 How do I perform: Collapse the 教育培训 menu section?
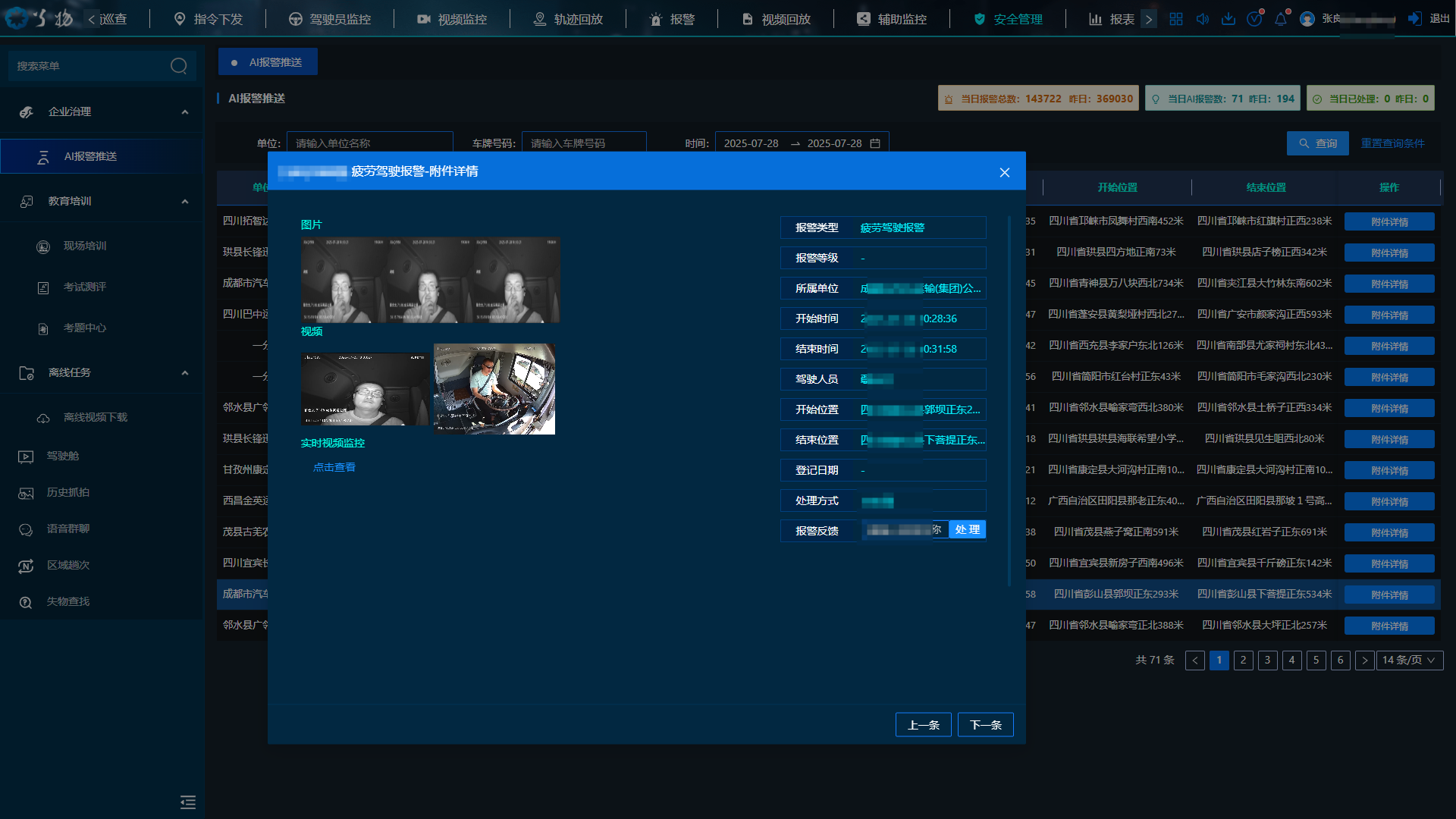coord(185,202)
